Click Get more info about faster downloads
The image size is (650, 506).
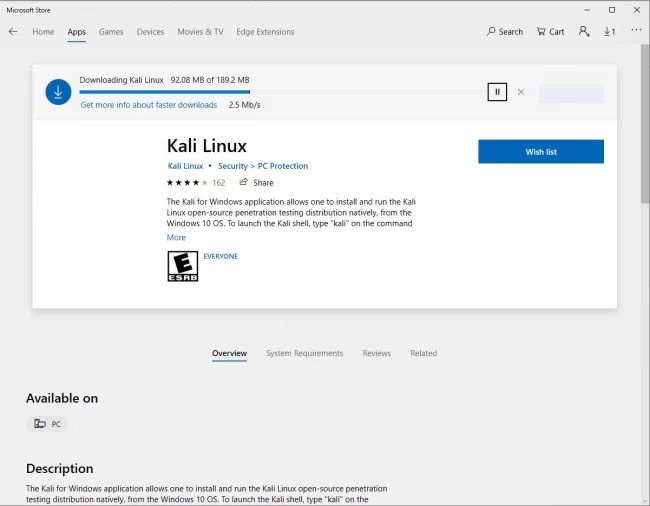[x=149, y=105]
